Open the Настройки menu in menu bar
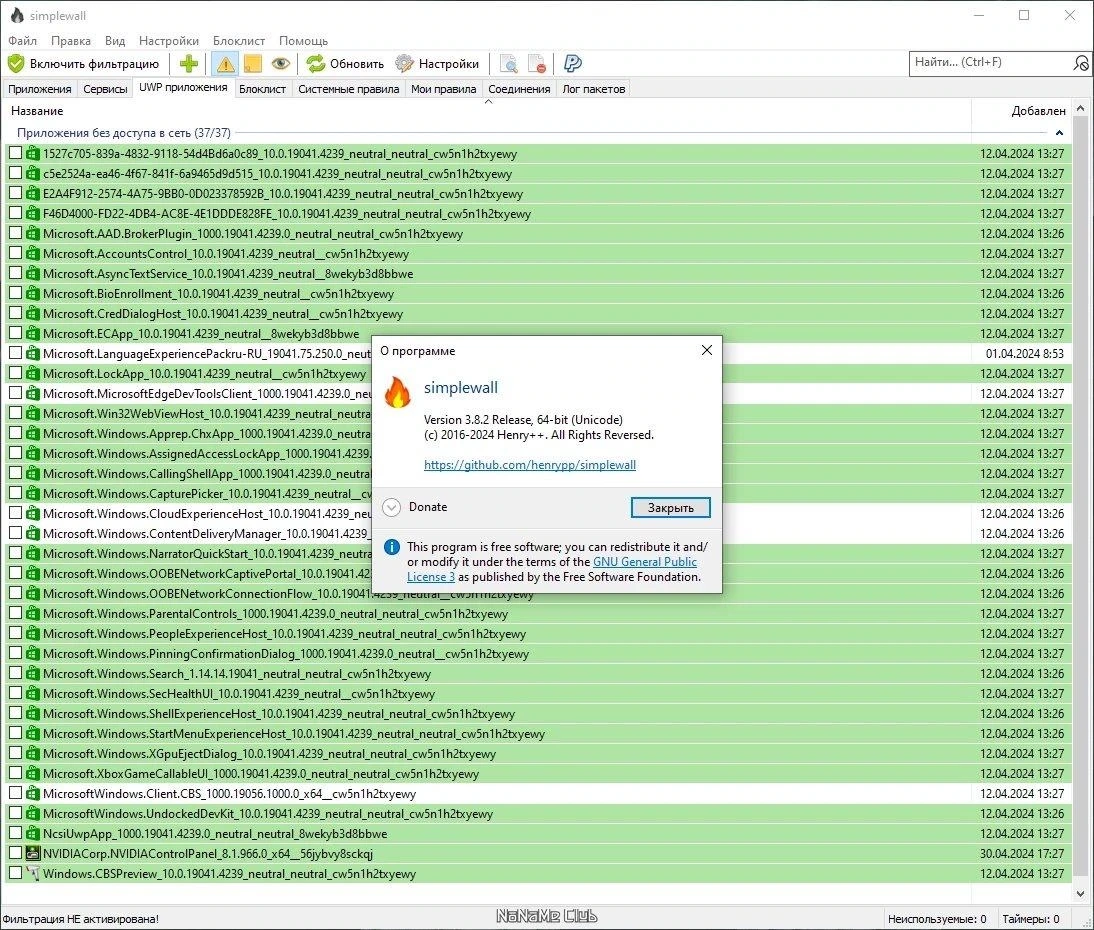This screenshot has width=1094, height=930. (x=169, y=40)
